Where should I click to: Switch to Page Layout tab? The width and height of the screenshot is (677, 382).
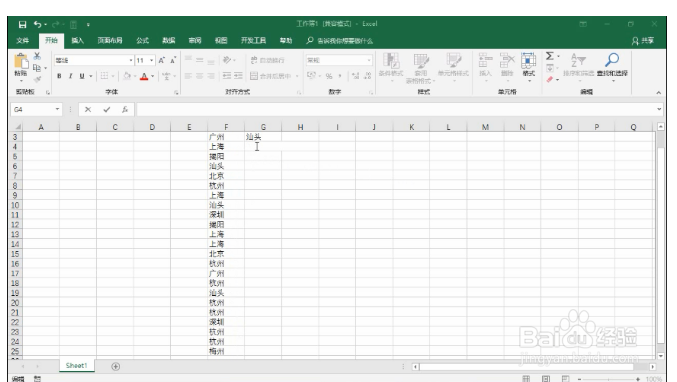click(110, 41)
